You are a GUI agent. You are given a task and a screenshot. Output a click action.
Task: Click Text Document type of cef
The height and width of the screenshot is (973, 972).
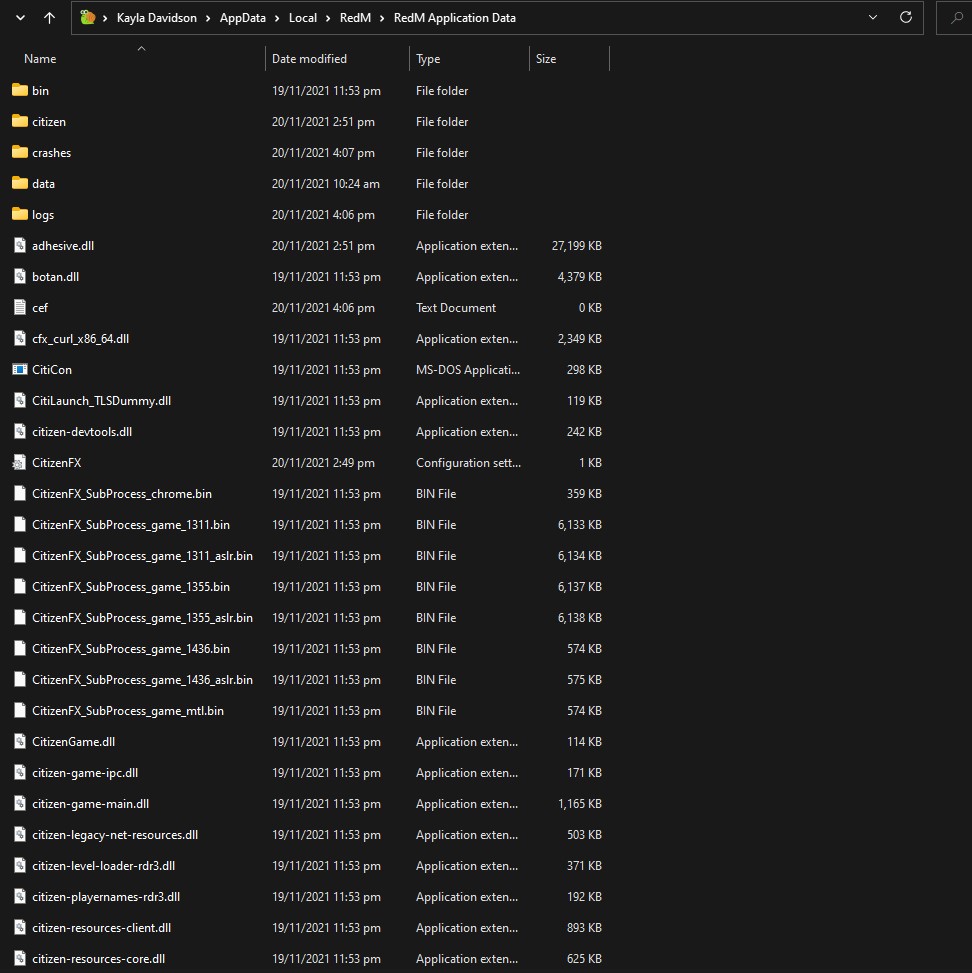click(x=456, y=308)
